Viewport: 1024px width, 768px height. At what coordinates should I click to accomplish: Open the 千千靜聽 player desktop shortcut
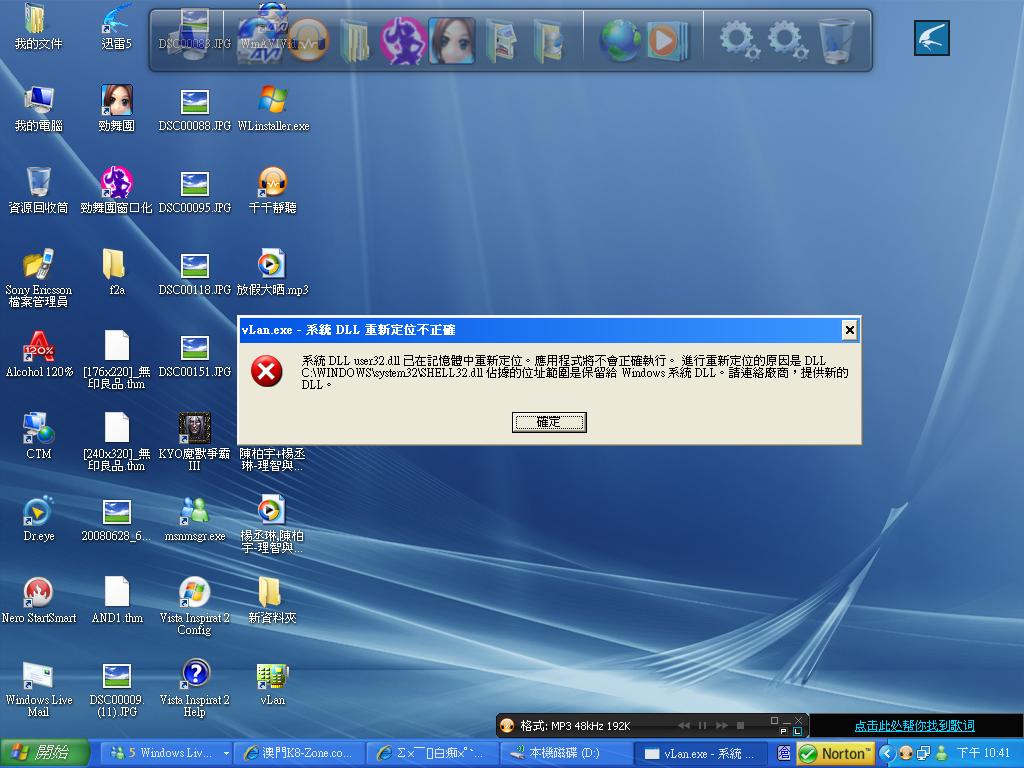coord(273,191)
